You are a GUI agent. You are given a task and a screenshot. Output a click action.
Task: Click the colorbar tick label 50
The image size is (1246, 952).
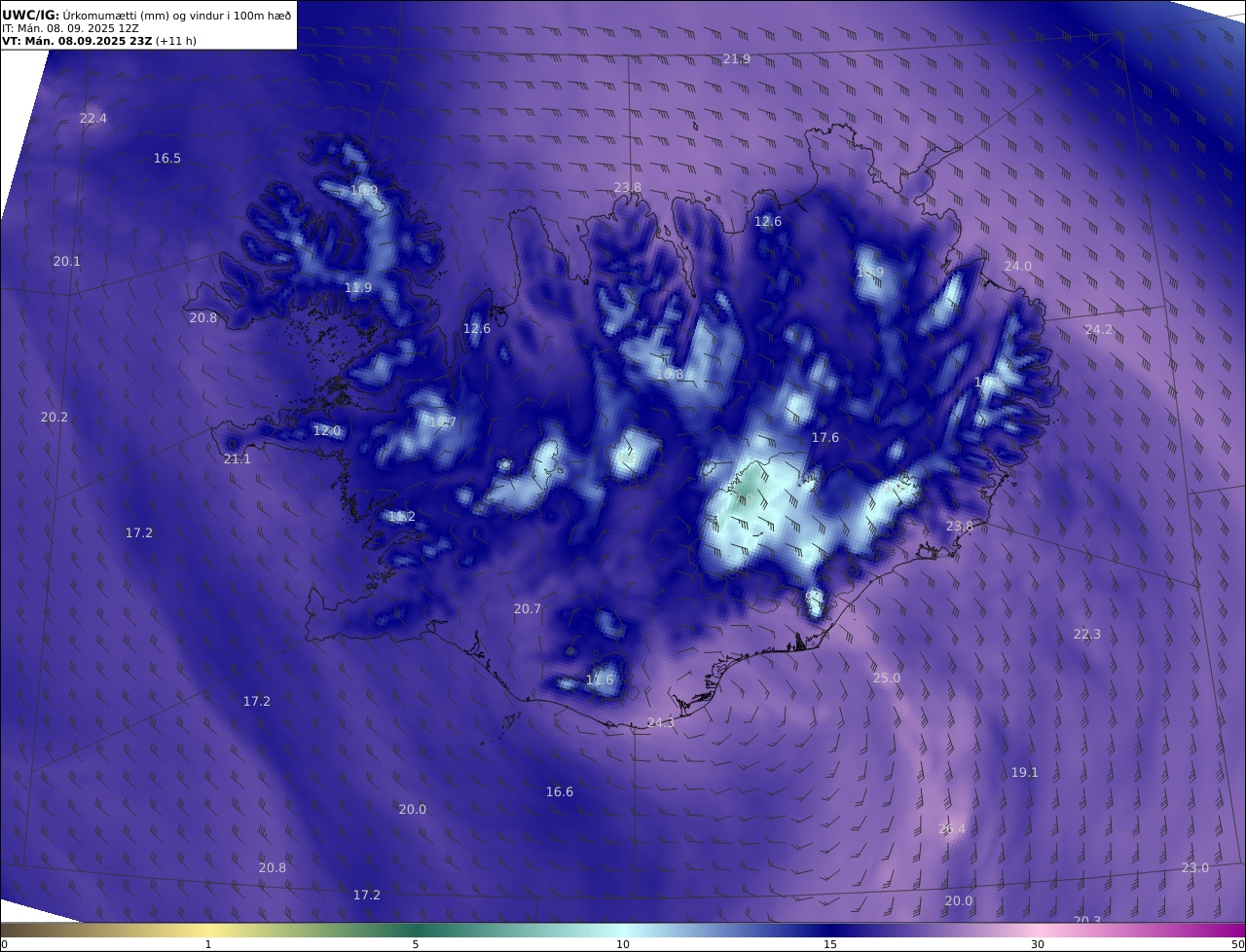tap(1238, 944)
